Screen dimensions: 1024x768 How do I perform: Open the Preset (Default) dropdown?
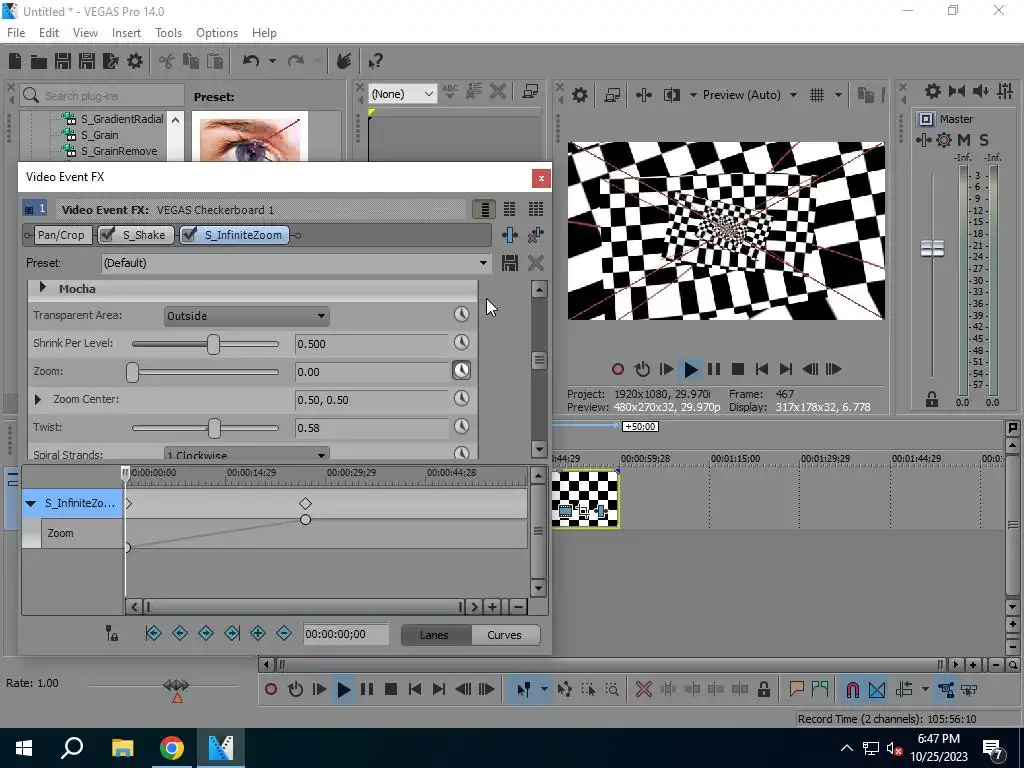click(295, 263)
